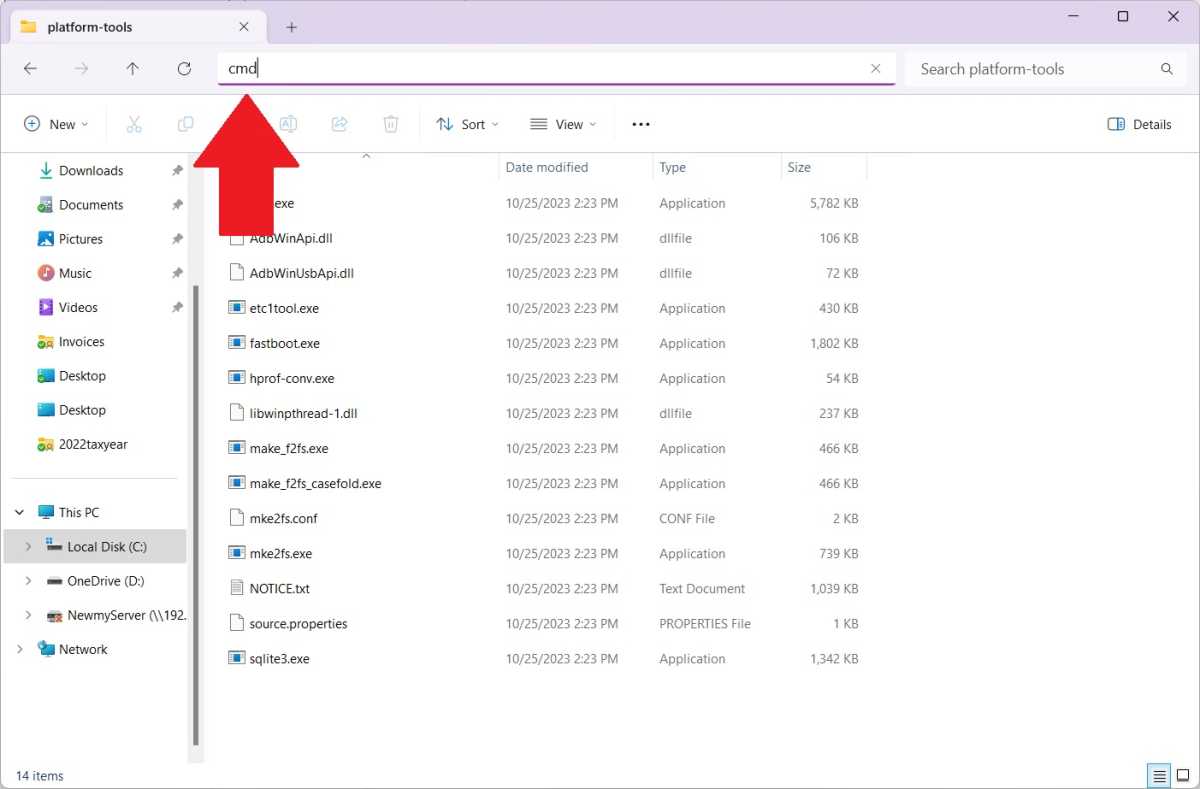This screenshot has height=789, width=1200.
Task: Select Network in navigation pane
Action: click(83, 649)
